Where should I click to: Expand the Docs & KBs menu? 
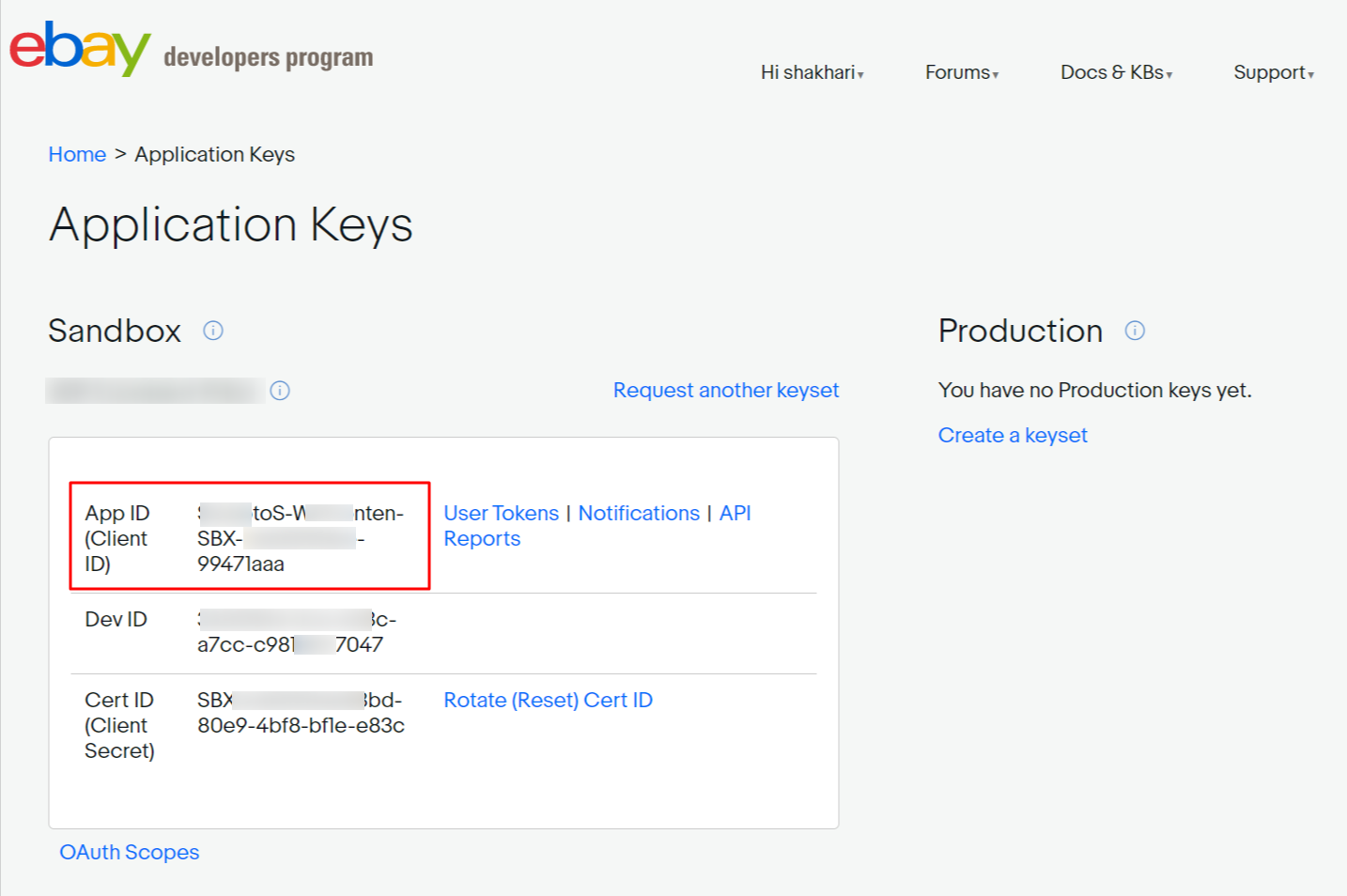(x=1117, y=72)
